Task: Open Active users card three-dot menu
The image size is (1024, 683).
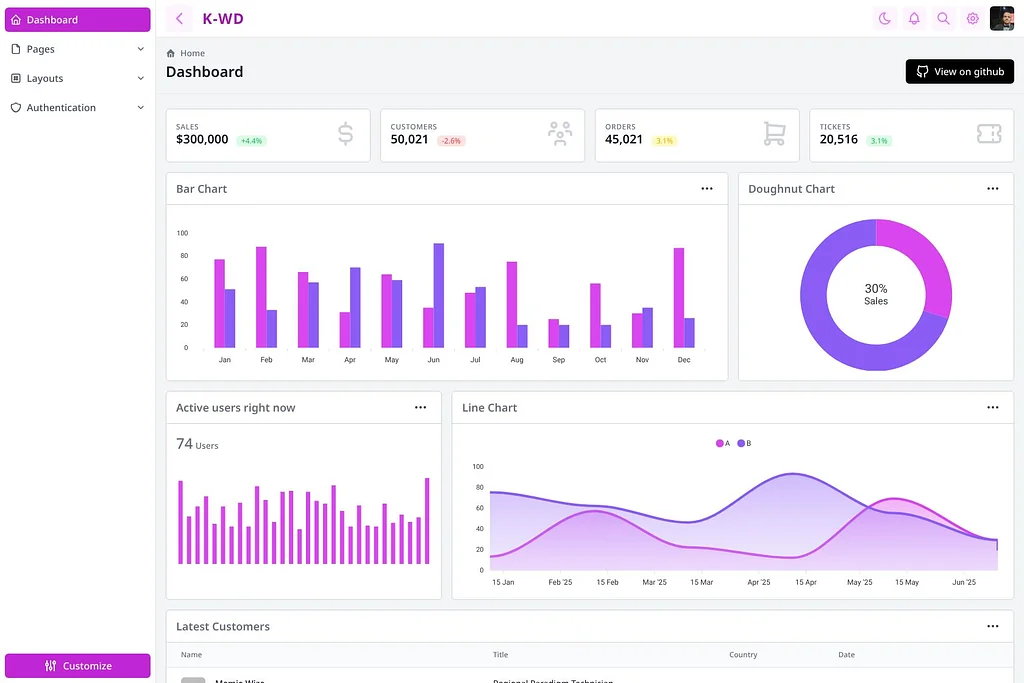Action: click(x=420, y=407)
